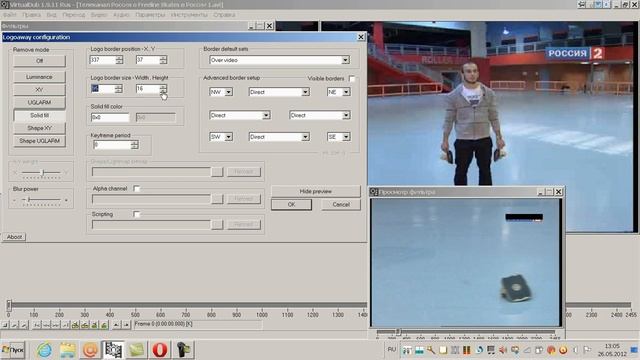Viewport: 640px width, 360px height.
Task: Click the Next keyframe toolbar icon
Action: tap(85, 325)
